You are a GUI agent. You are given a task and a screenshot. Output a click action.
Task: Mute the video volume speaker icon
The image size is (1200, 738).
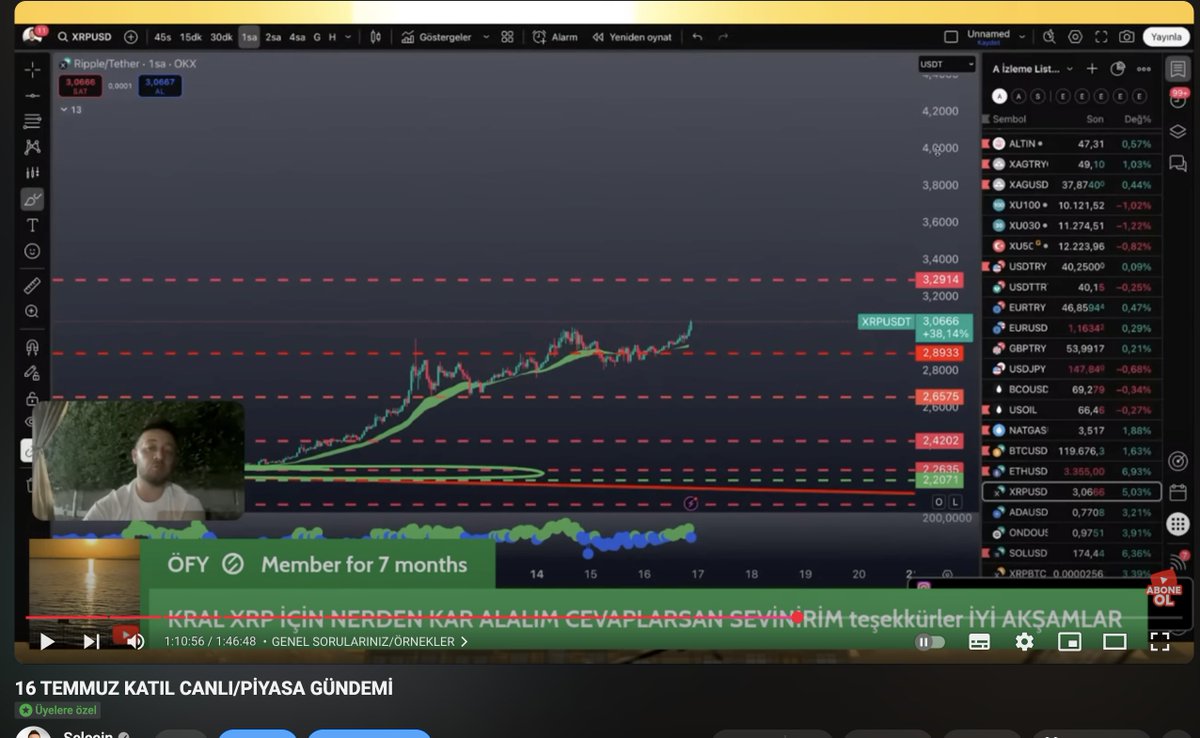(x=134, y=642)
